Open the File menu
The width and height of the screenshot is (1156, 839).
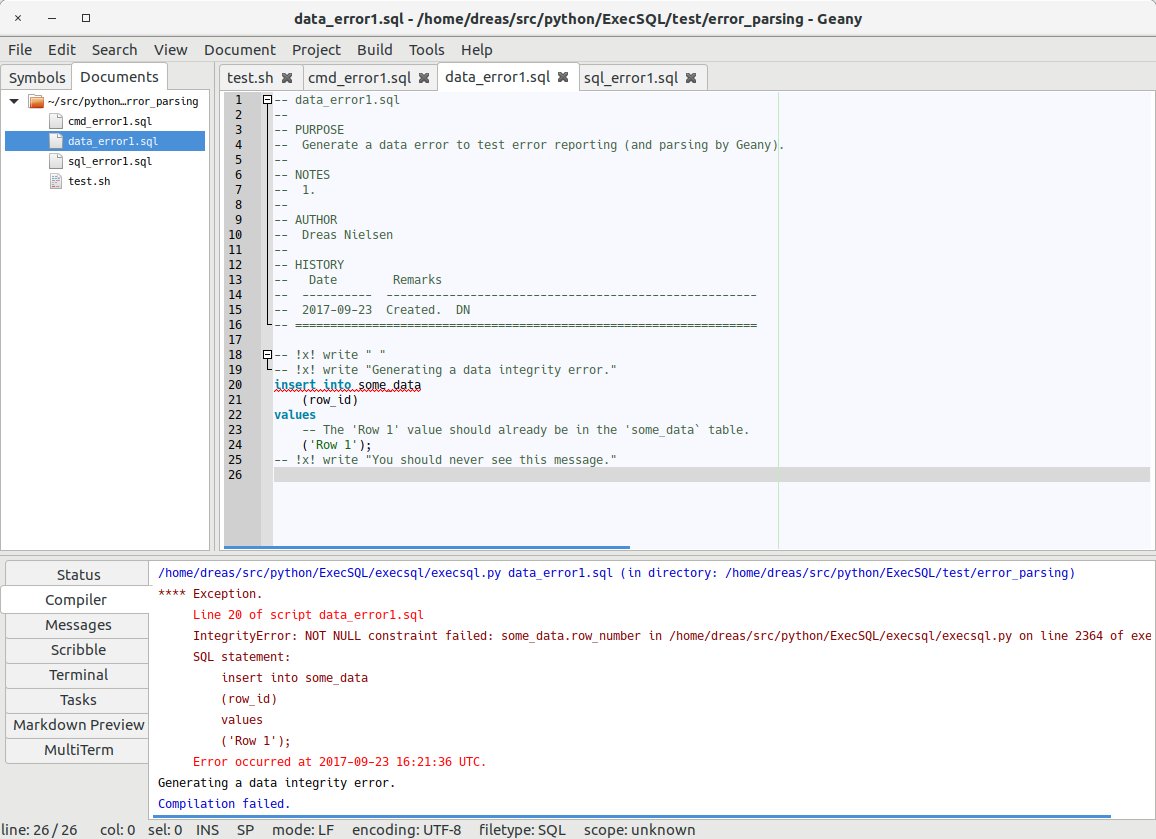coord(20,49)
